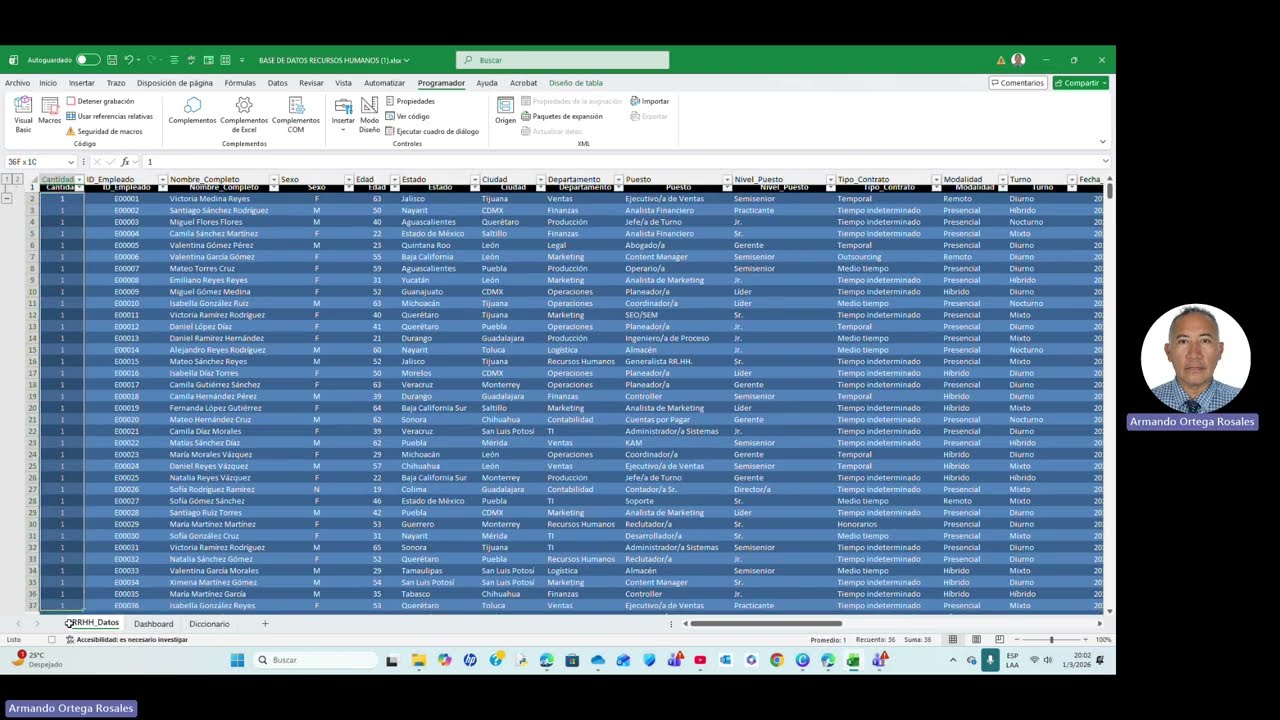1280x720 pixels.
Task: Add a new sheet with the plus button
Action: click(x=265, y=624)
